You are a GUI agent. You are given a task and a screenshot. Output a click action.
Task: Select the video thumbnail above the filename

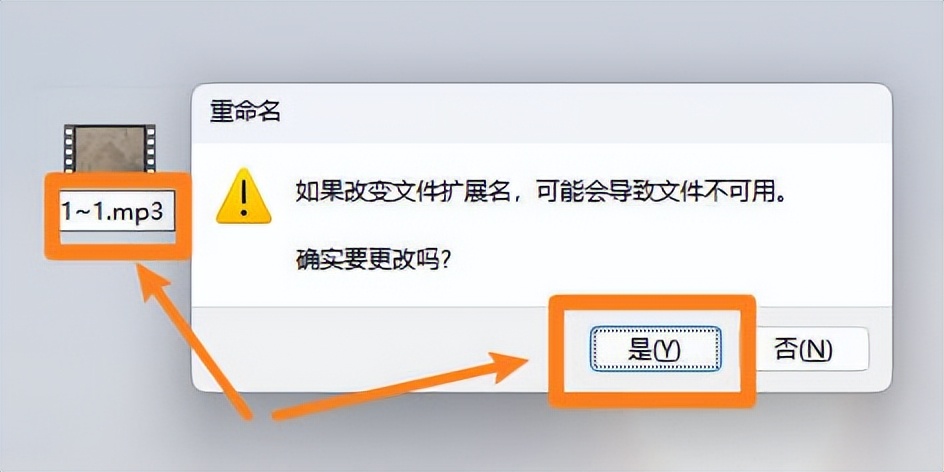pos(110,149)
